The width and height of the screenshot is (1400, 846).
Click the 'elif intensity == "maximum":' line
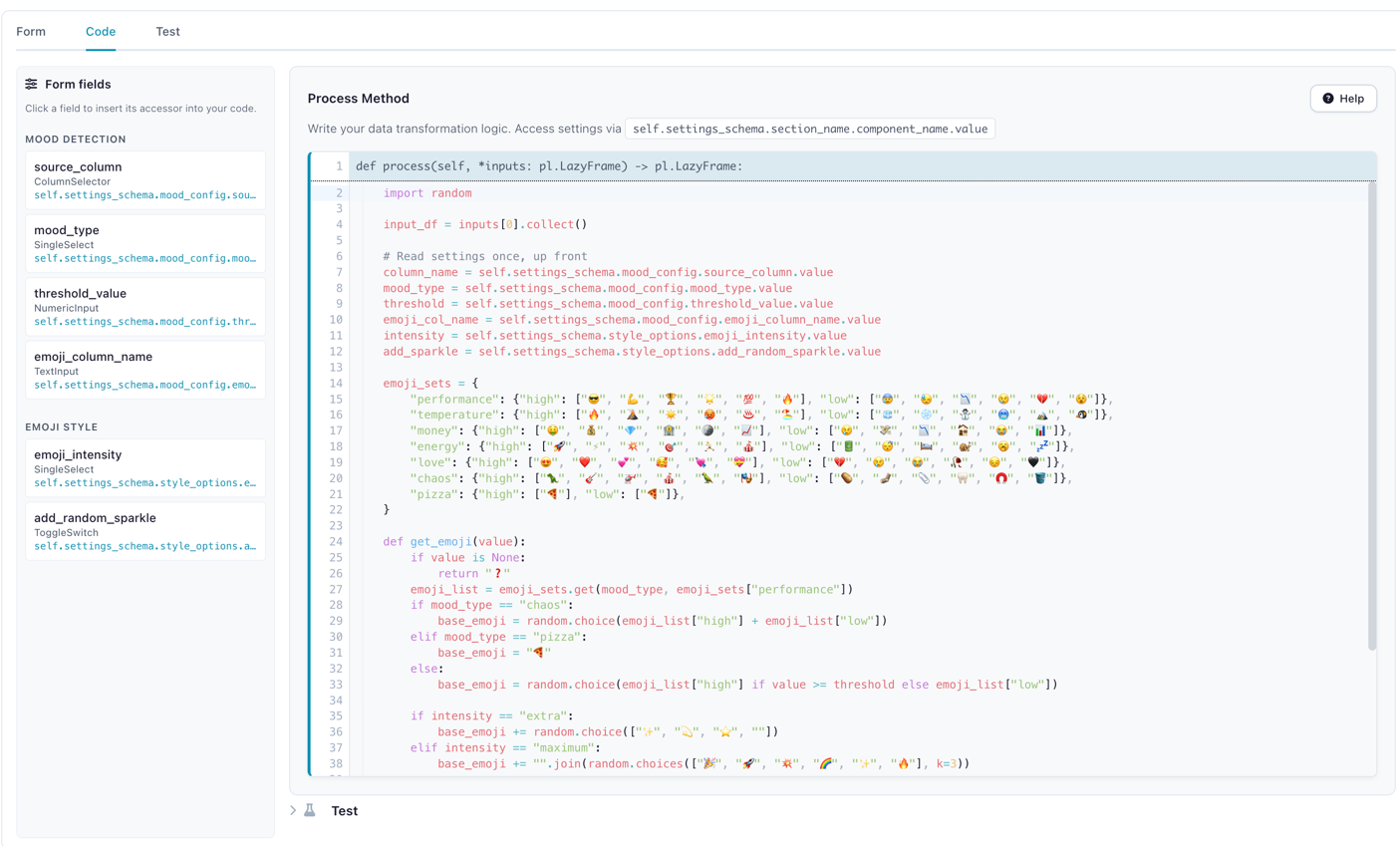tap(505, 748)
